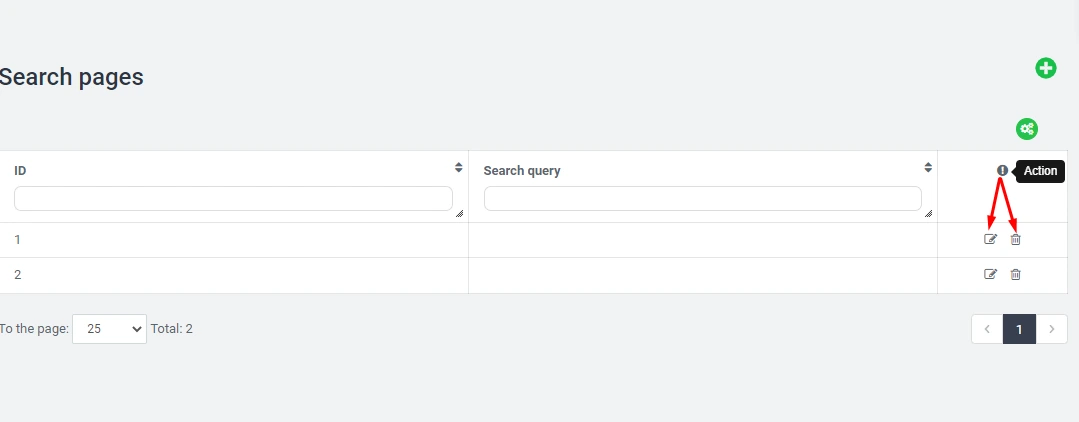The width and height of the screenshot is (1079, 422).
Task: Focus the ID filter input field
Action: (x=233, y=198)
